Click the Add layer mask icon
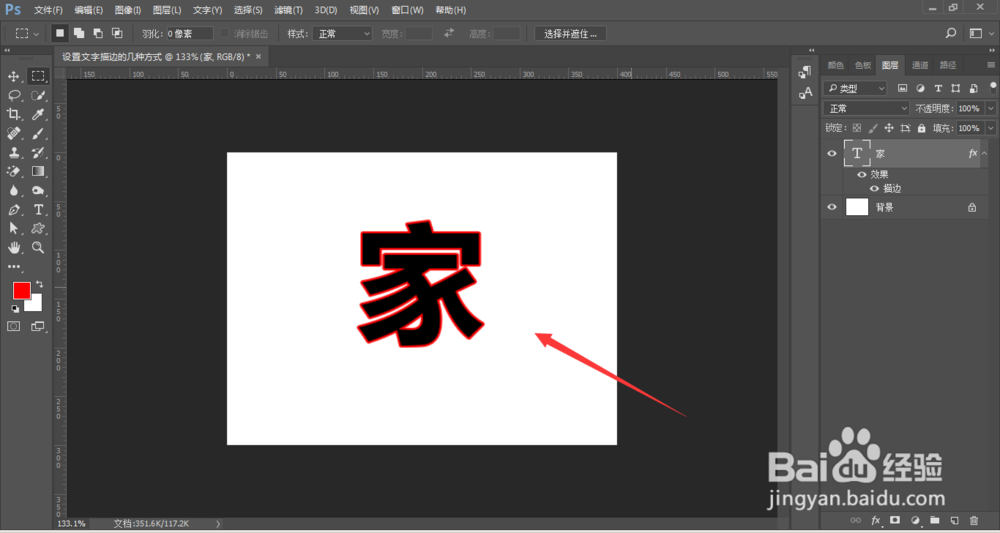This screenshot has height=533, width=1000. pyautogui.click(x=895, y=520)
